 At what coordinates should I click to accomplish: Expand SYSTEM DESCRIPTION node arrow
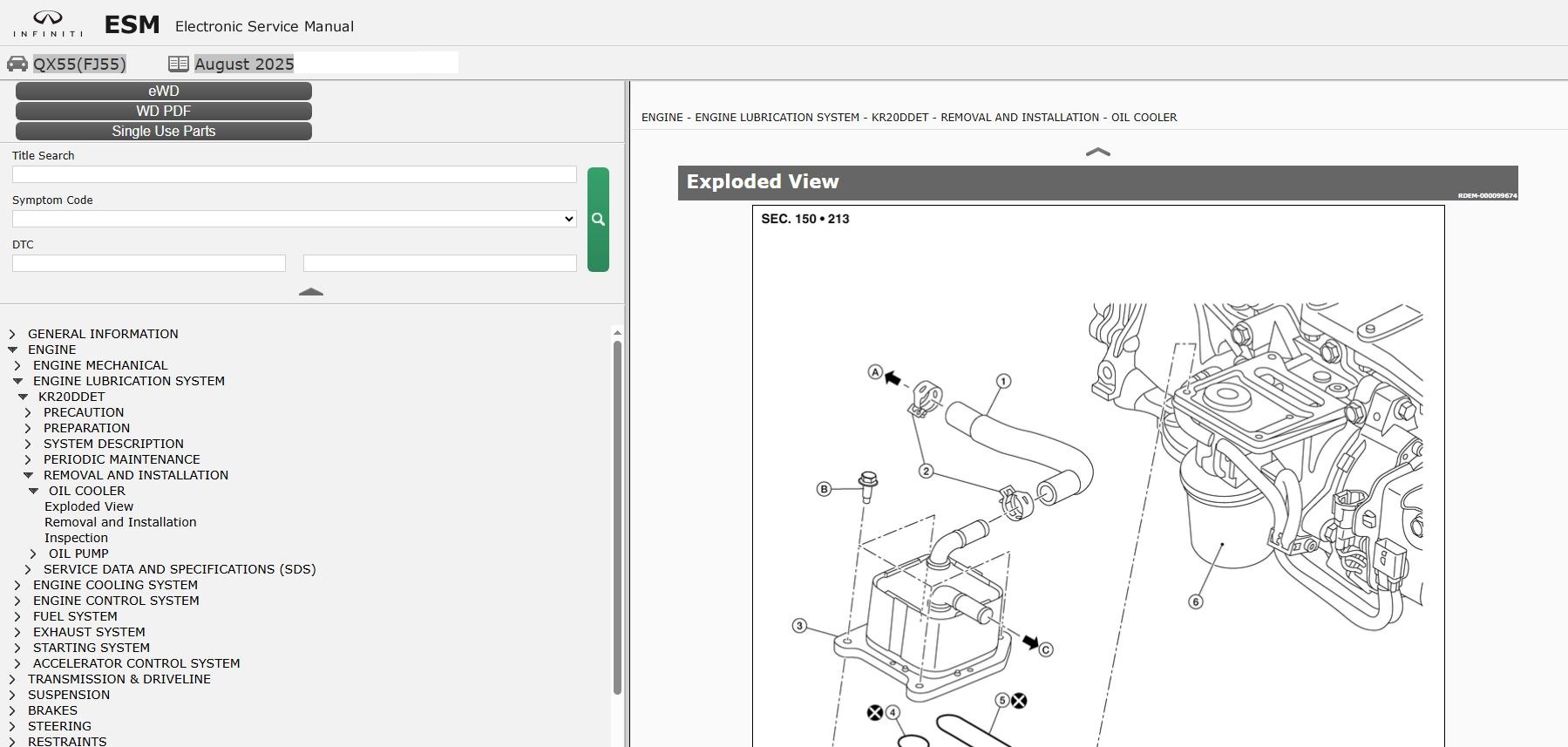click(x=28, y=444)
